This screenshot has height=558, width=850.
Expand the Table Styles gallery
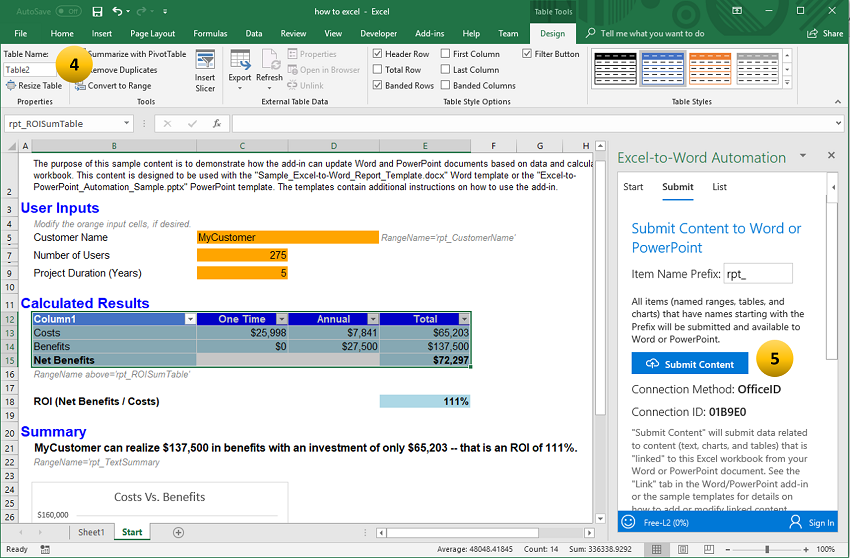787,82
